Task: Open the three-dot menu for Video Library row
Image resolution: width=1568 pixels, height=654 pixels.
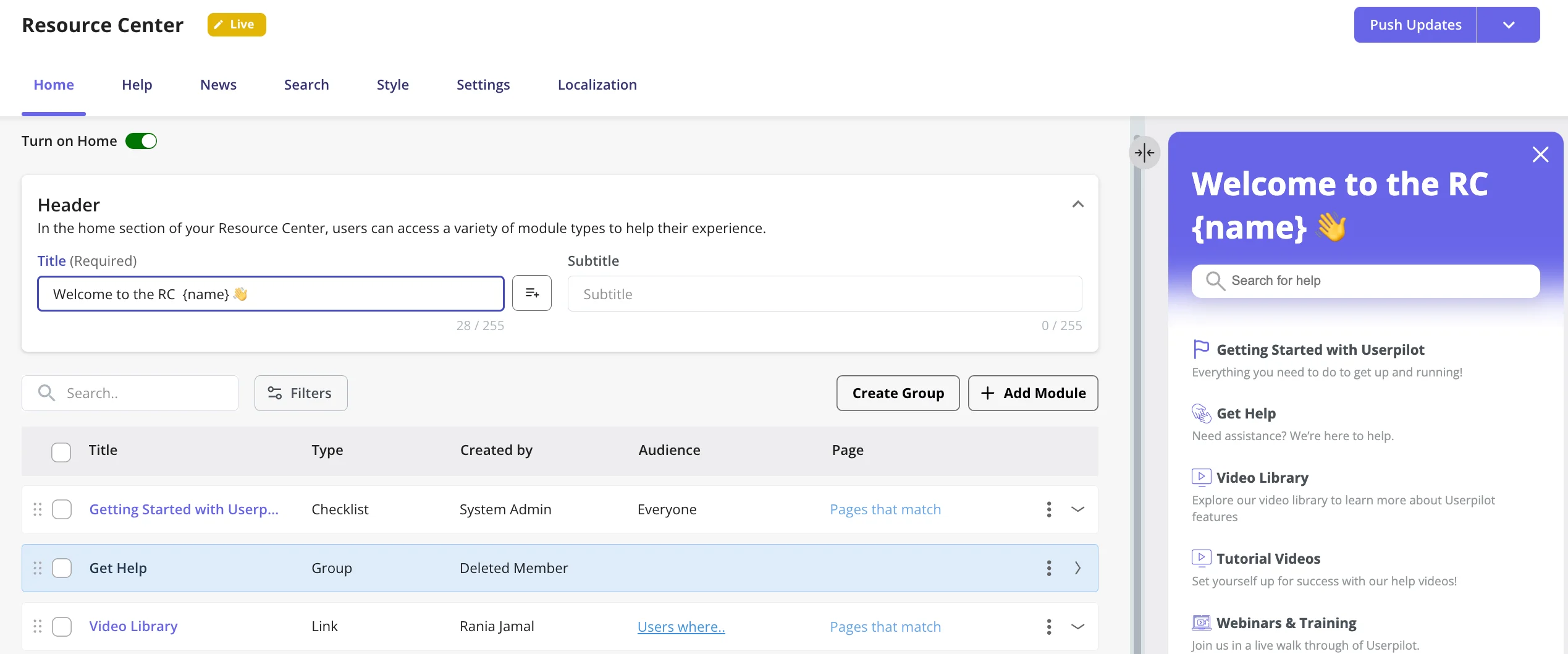Action: (x=1049, y=627)
